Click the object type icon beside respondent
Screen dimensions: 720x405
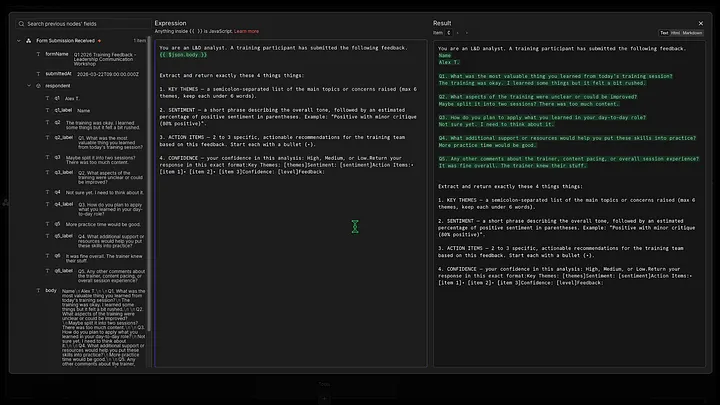pyautogui.click(x=38, y=86)
